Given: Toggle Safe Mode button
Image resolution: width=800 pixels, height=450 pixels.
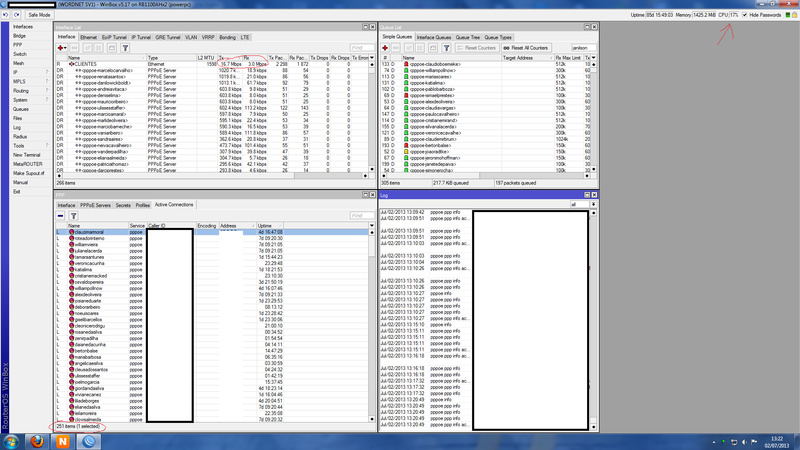Looking at the screenshot, I should tap(39, 15).
